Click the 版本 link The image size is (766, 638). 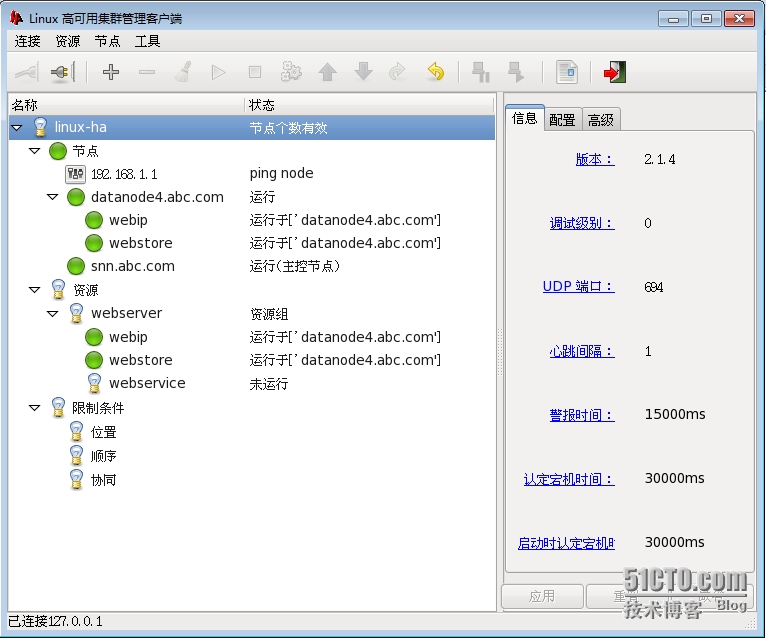pos(595,159)
